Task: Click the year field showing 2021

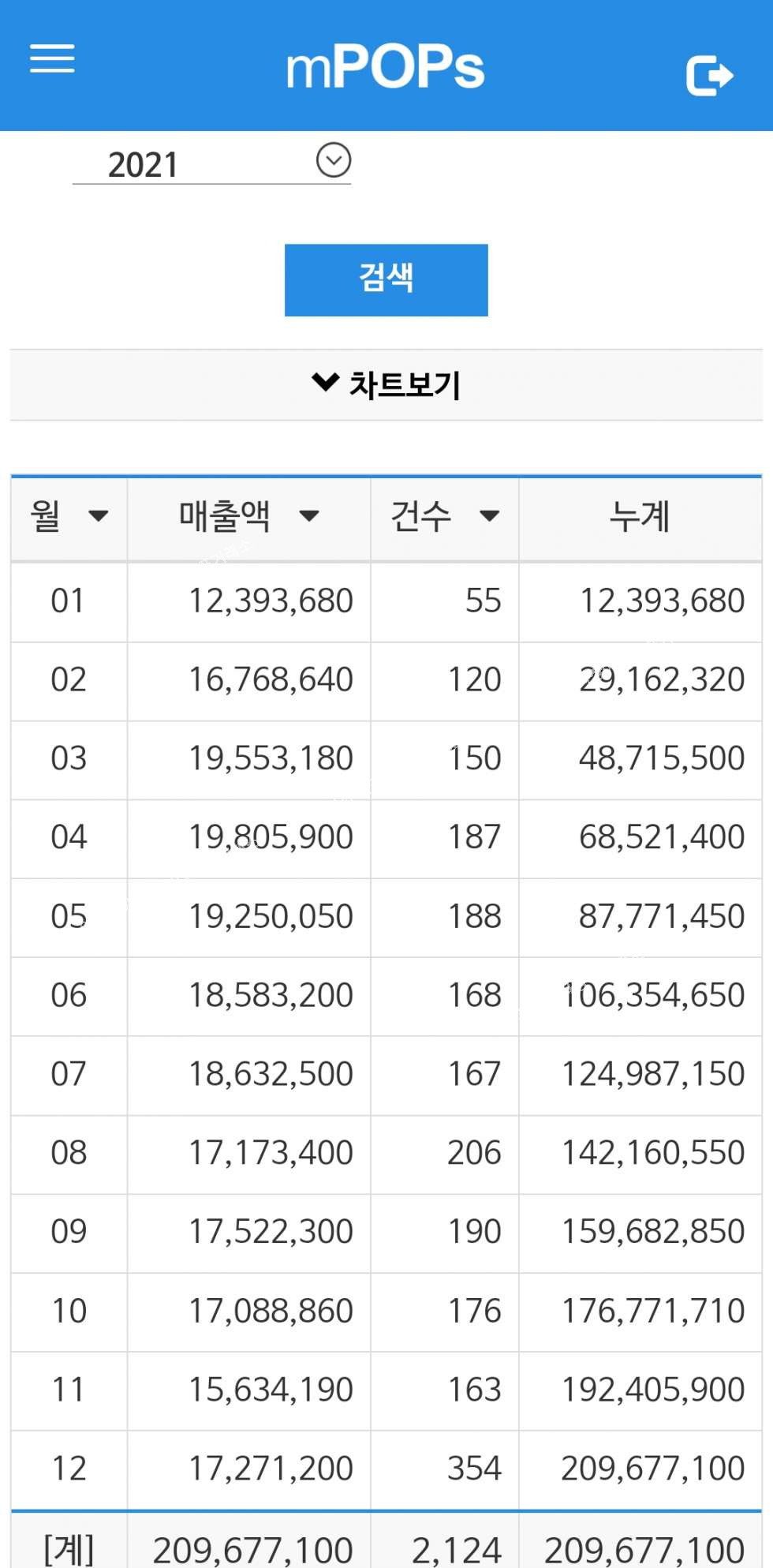Action: tap(144, 165)
